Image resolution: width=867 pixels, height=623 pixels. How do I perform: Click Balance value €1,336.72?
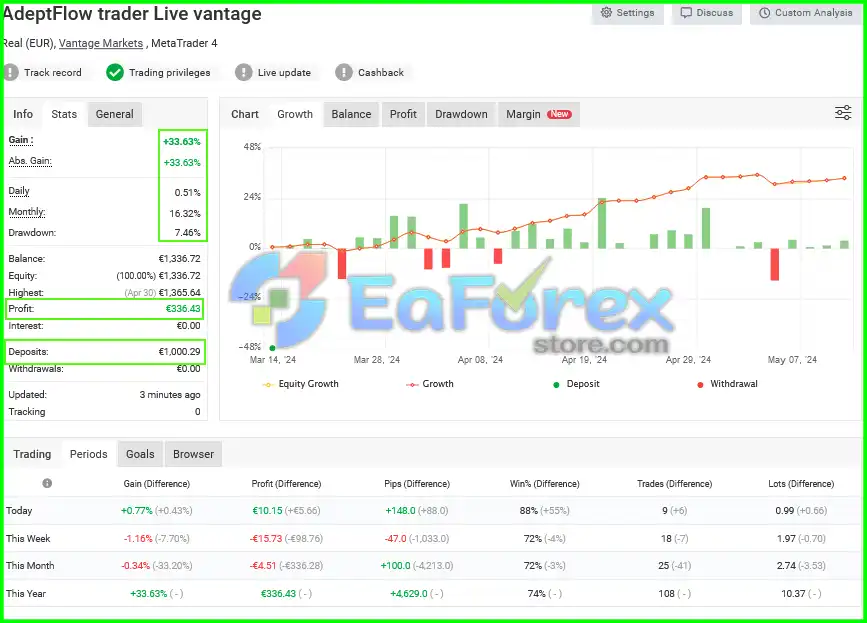click(180, 259)
